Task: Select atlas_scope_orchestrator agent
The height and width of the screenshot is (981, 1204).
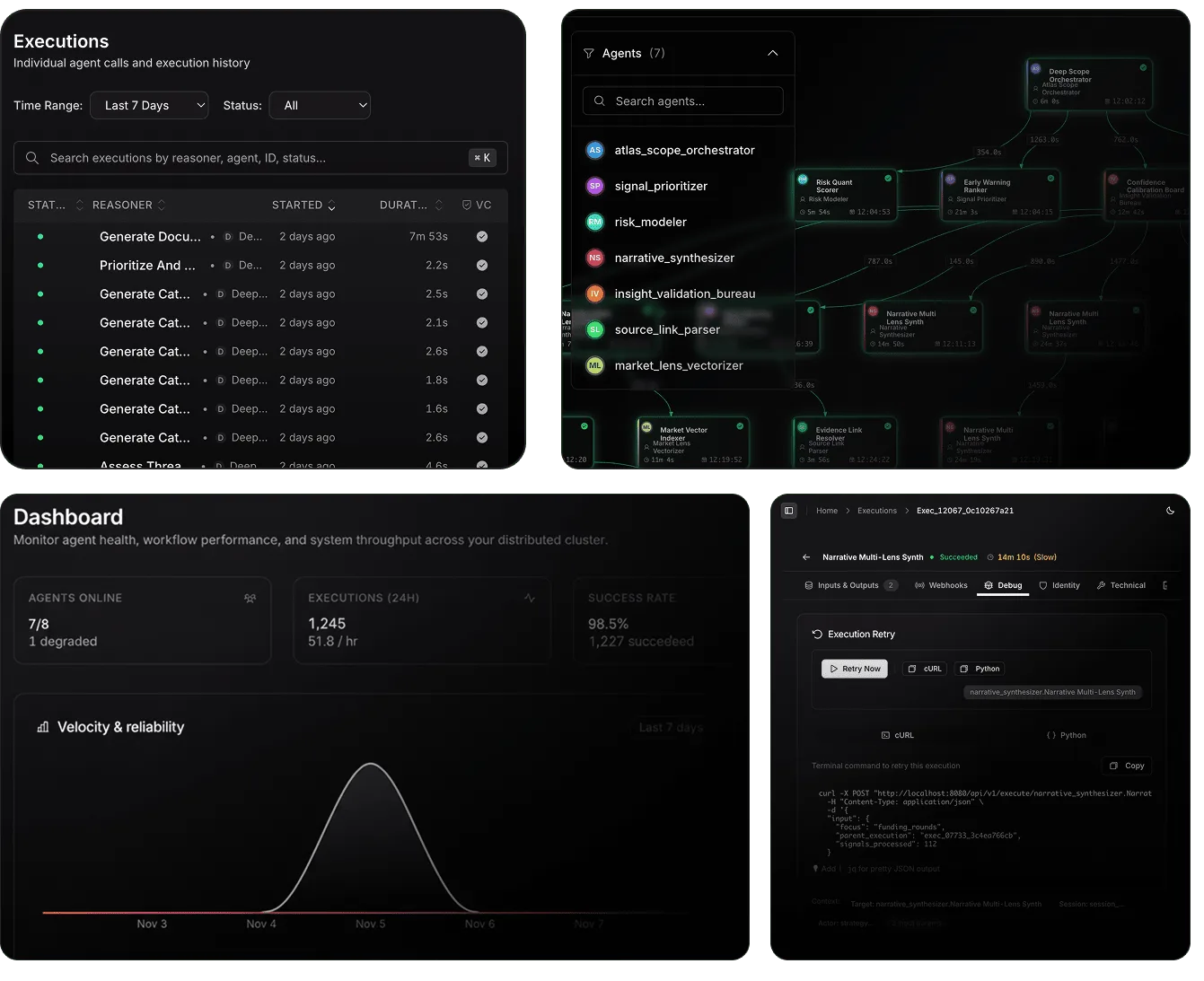Action: [682, 151]
